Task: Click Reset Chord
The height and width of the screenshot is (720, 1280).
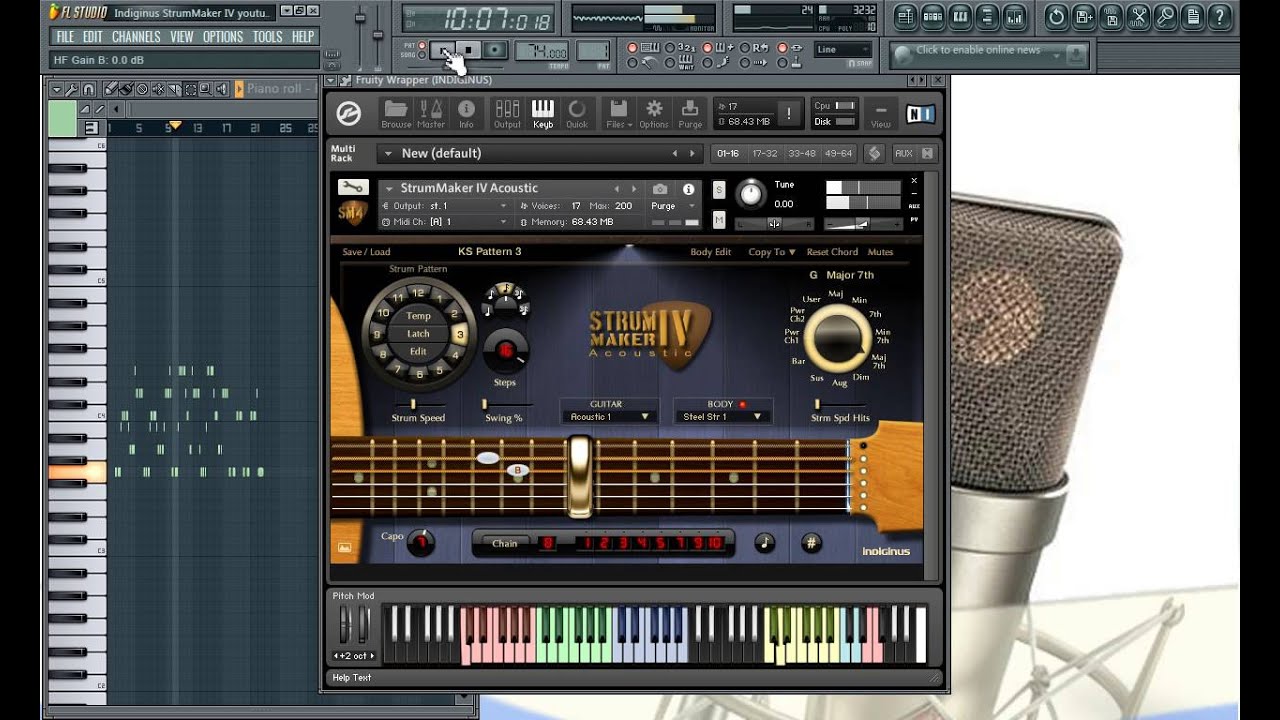Action: 832,252
